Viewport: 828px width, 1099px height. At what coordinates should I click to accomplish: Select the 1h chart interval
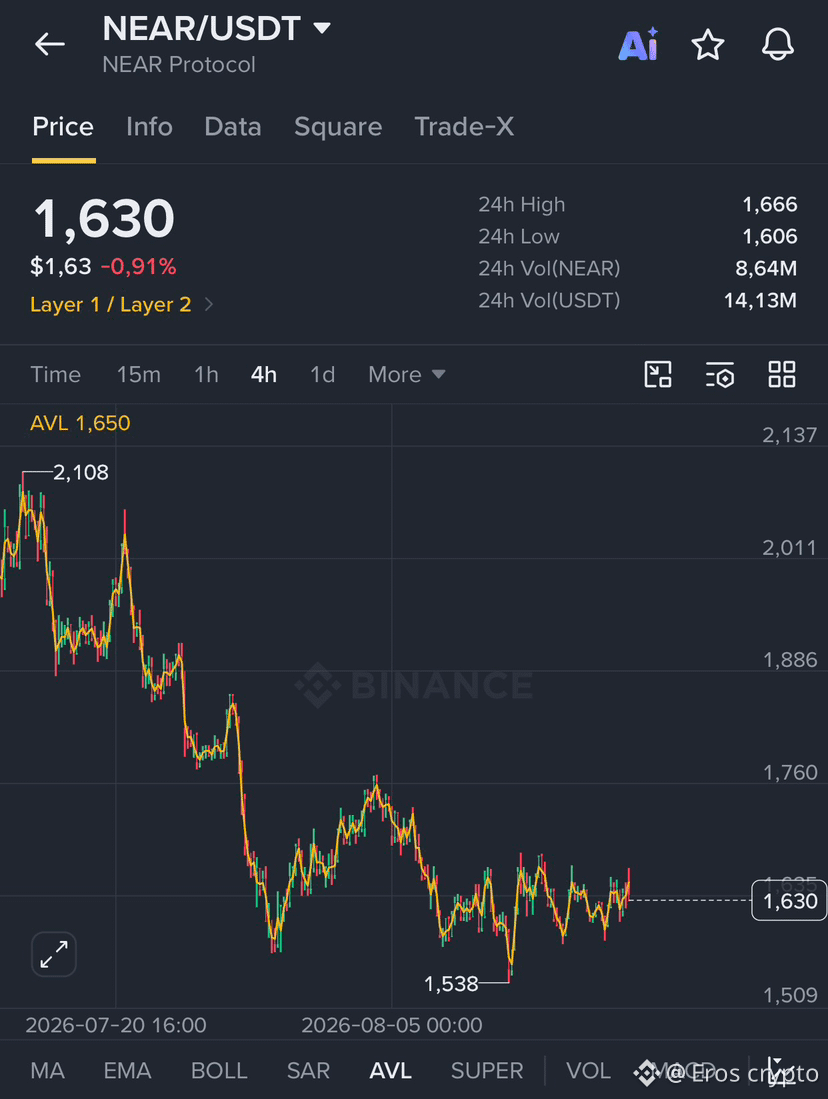[206, 375]
